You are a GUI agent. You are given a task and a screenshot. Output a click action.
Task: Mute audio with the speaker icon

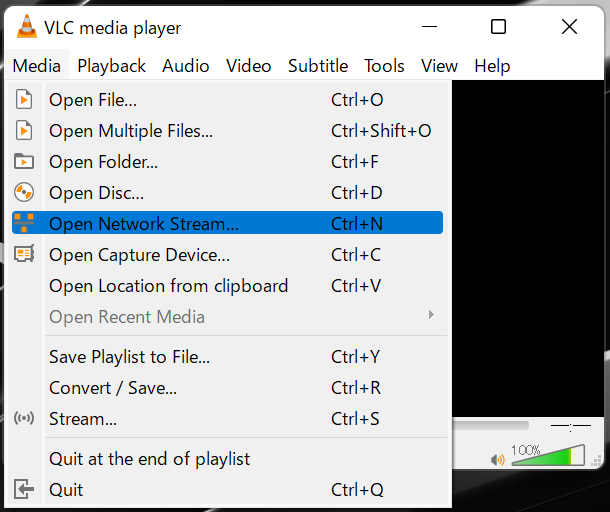coord(497,460)
